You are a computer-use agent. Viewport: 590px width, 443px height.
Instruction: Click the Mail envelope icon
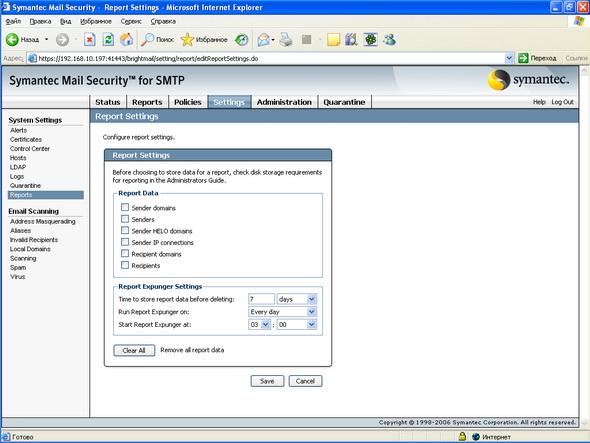(x=264, y=40)
